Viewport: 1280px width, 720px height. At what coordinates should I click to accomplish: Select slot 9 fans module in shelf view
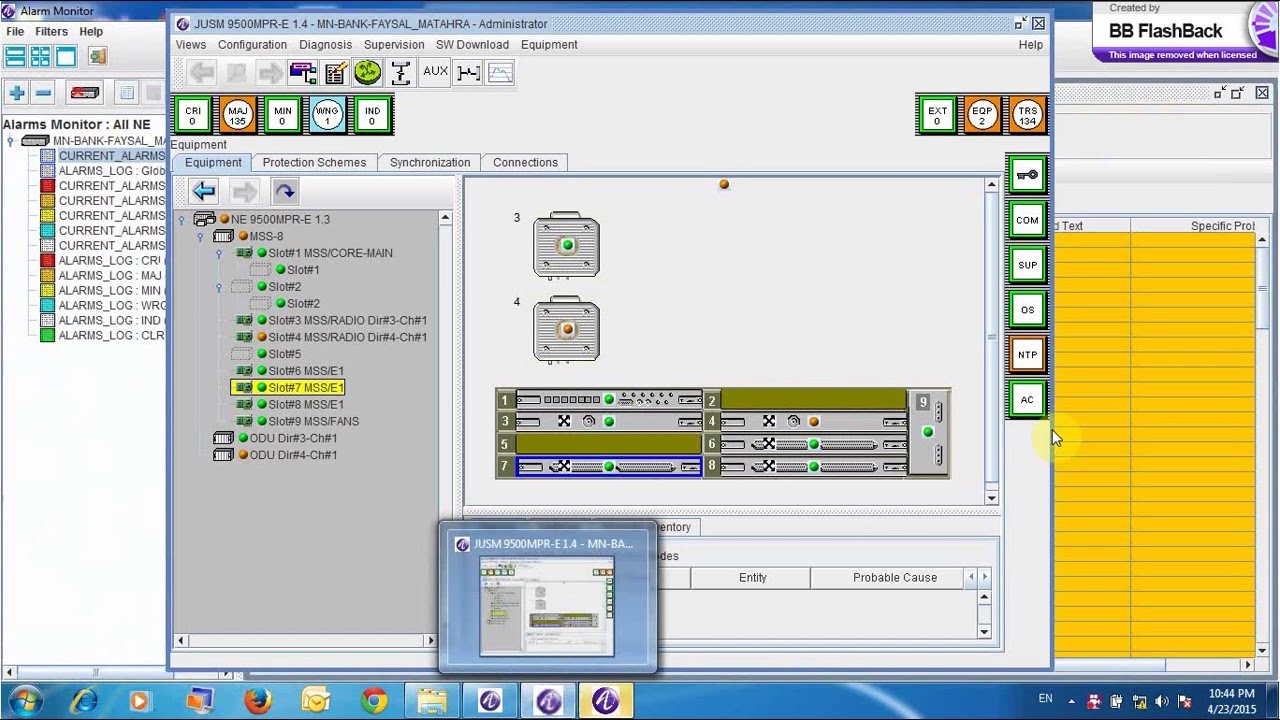(927, 432)
